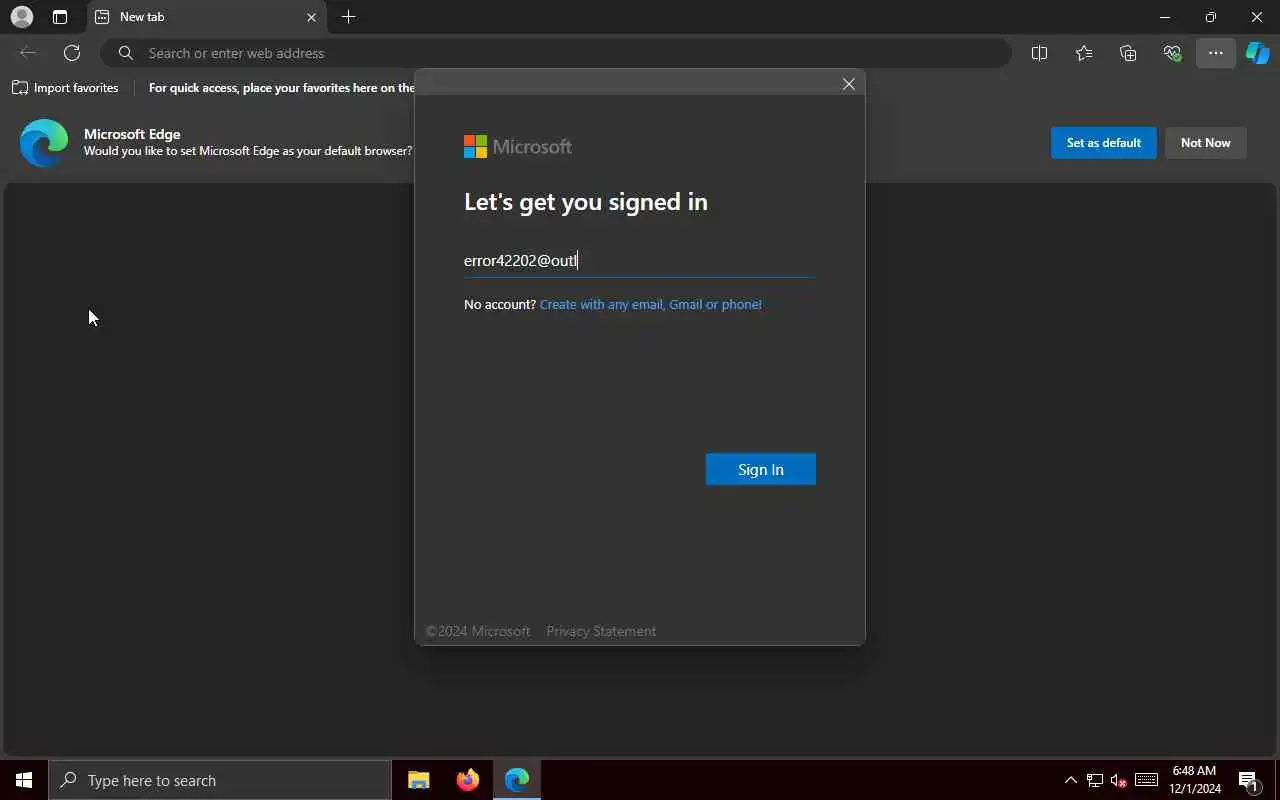Select the New tab tab
1280x800 pixels.
pyautogui.click(x=207, y=17)
